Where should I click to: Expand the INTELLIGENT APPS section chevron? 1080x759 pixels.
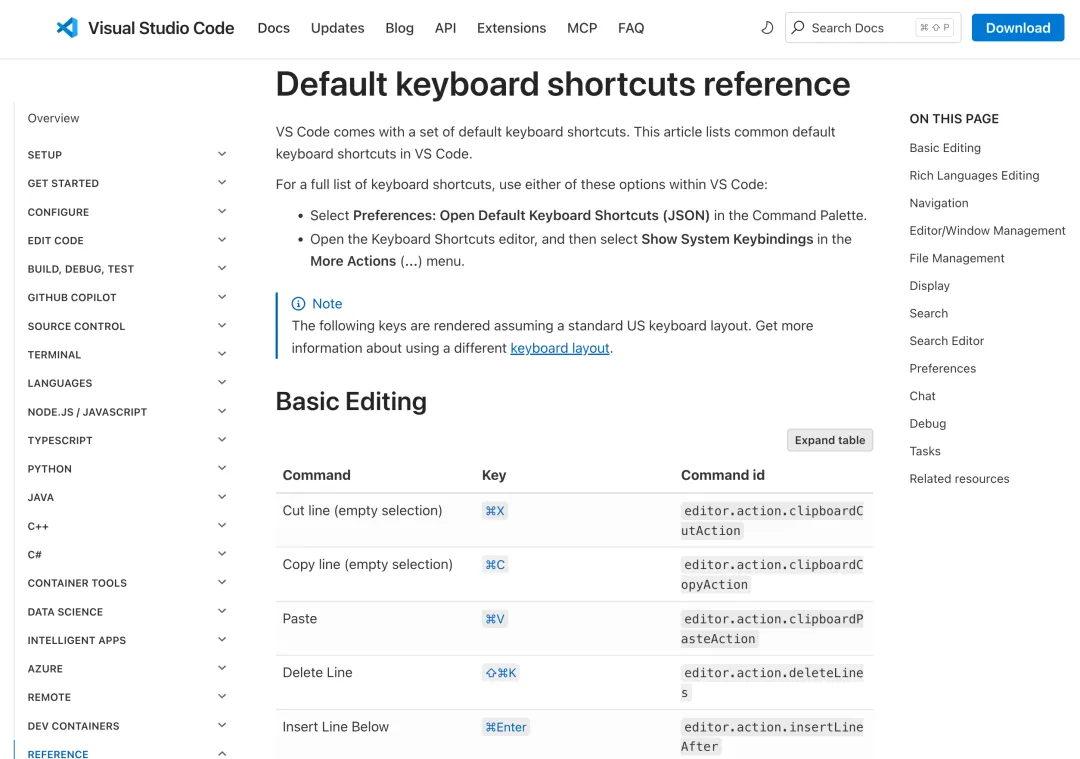point(222,640)
